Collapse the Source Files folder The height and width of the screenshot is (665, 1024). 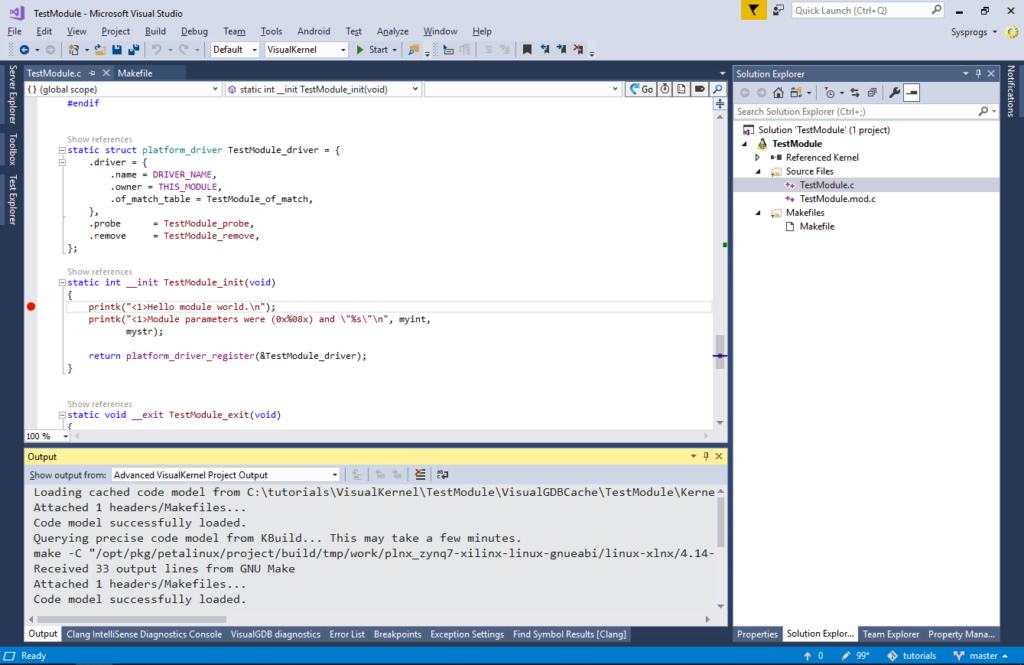coord(756,171)
